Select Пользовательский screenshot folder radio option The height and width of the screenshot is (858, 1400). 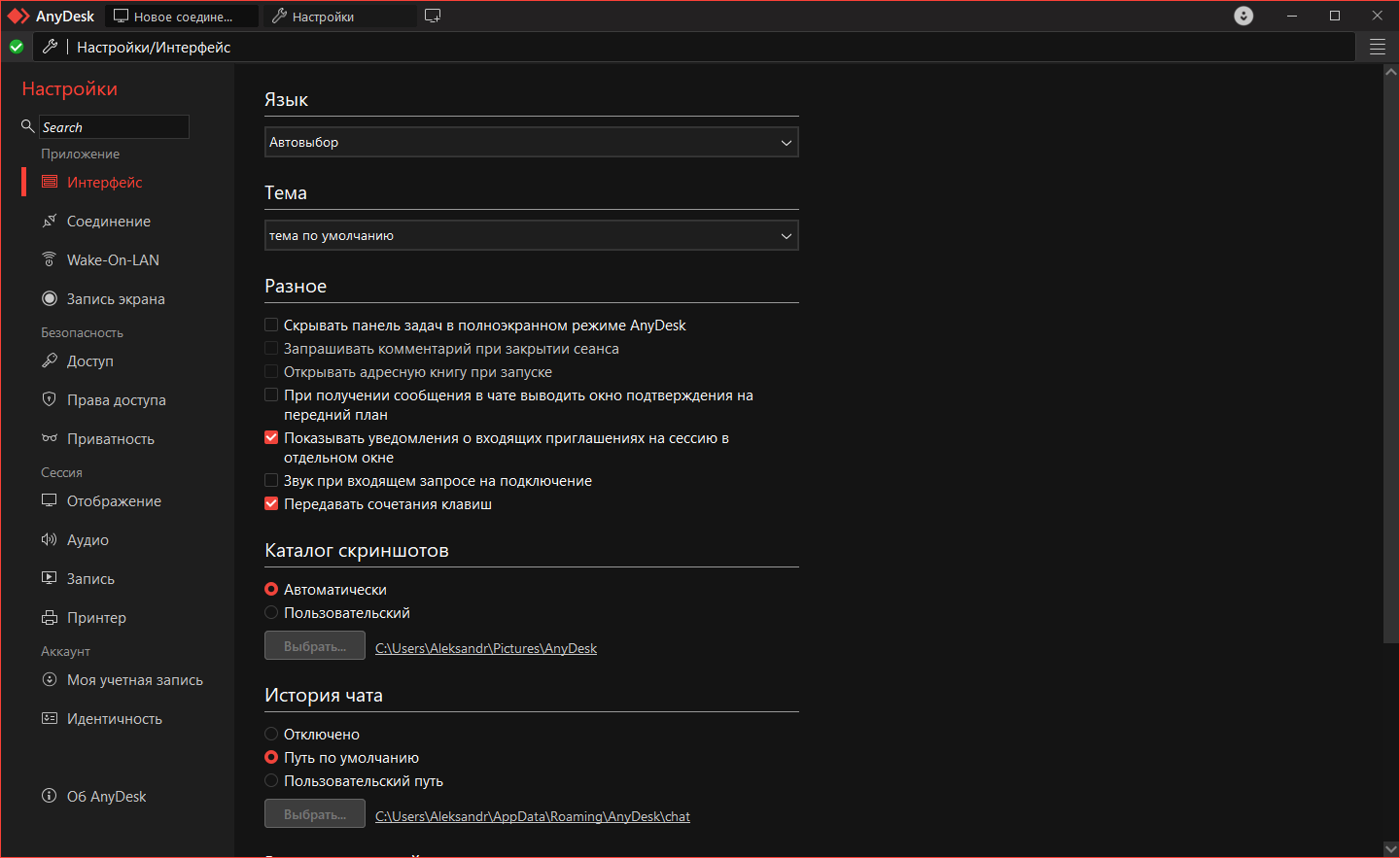tap(271, 613)
